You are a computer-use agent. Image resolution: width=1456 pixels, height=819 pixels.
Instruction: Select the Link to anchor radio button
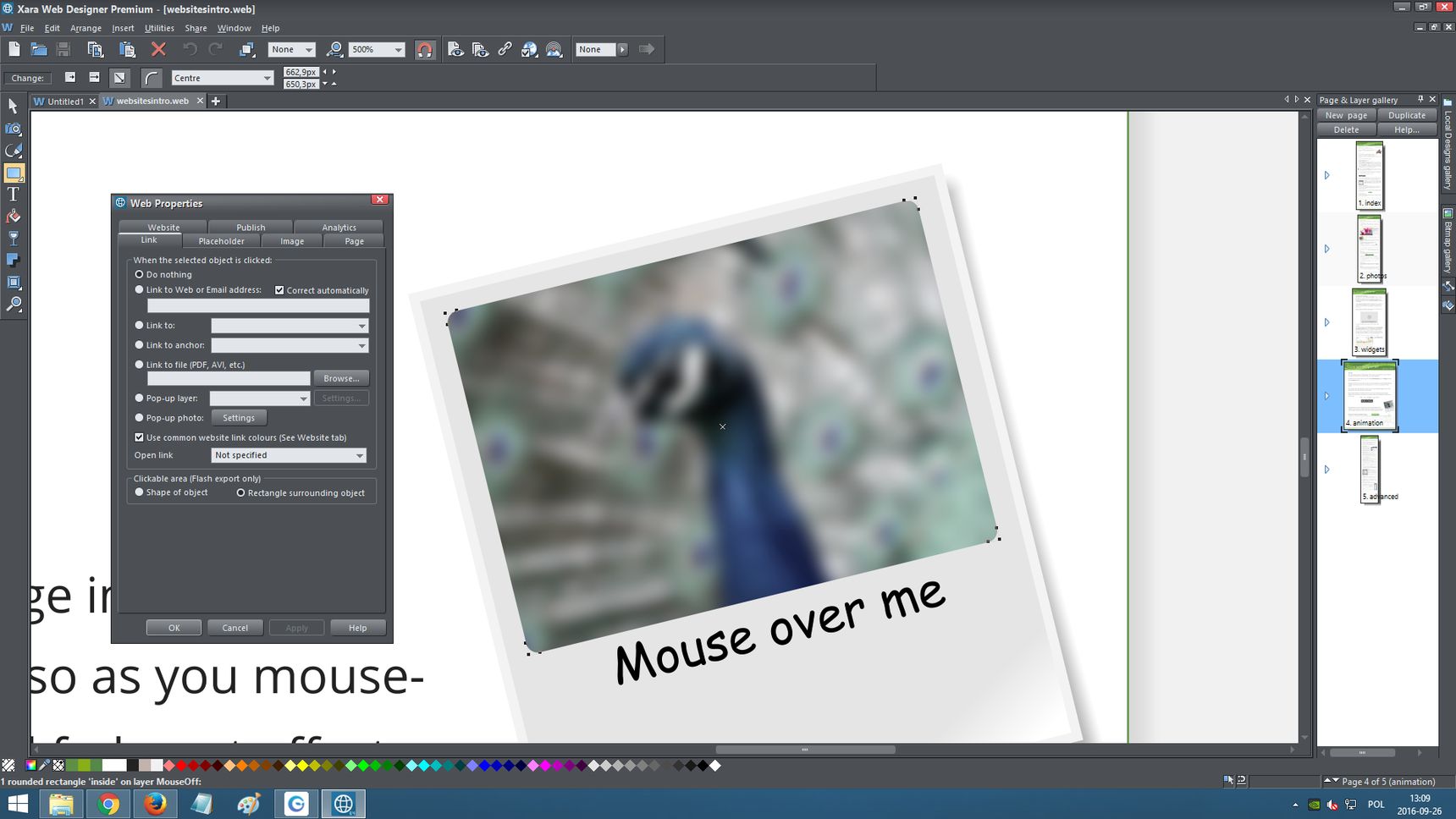point(140,345)
